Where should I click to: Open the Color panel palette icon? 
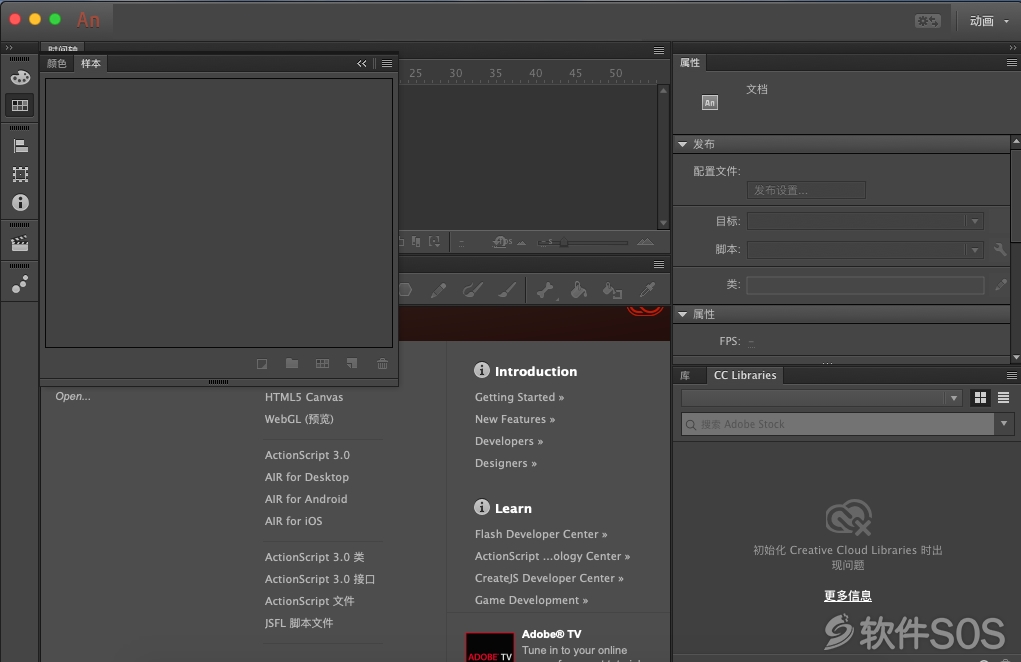[20, 77]
